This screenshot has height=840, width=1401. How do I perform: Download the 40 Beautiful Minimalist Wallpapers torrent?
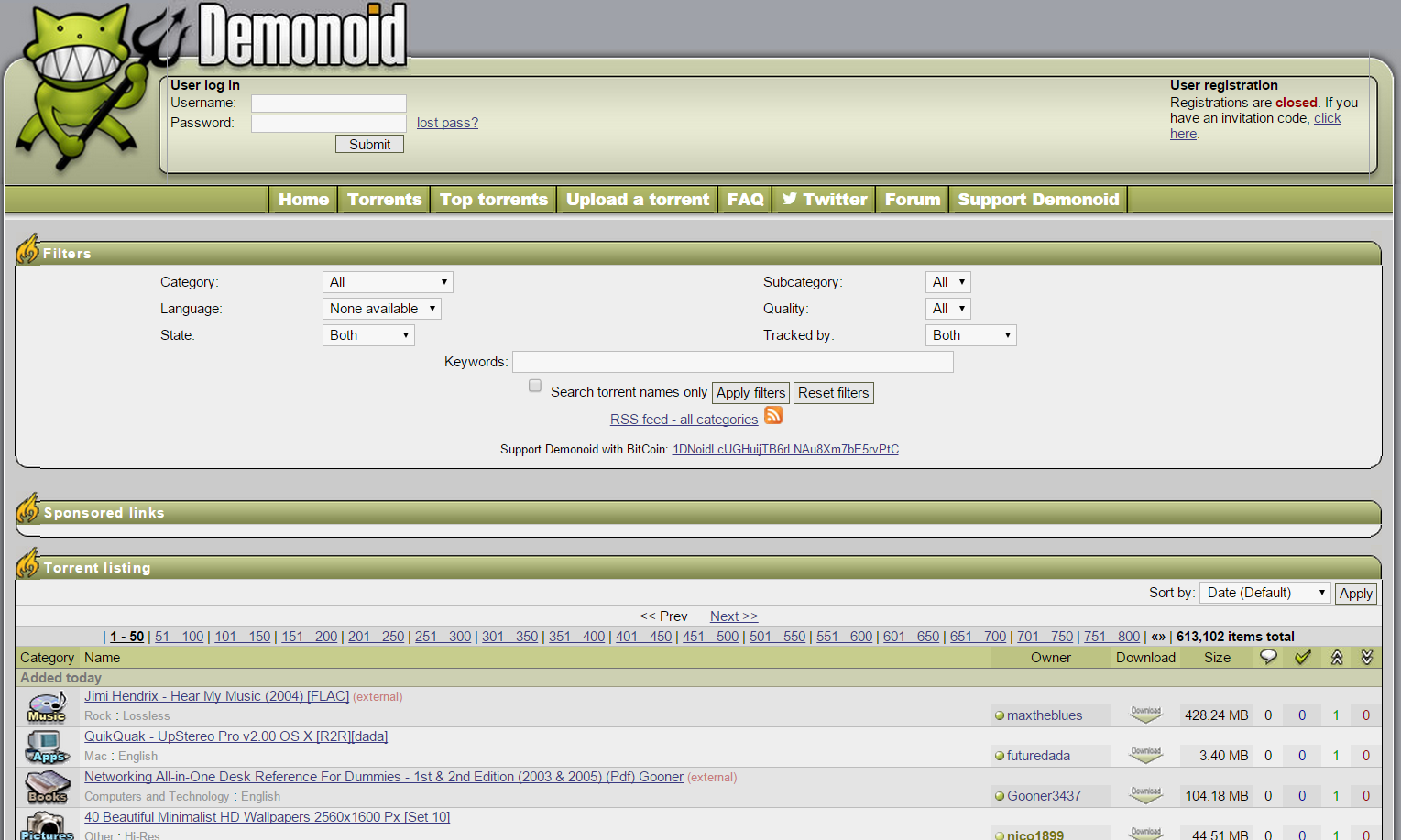(x=1145, y=833)
